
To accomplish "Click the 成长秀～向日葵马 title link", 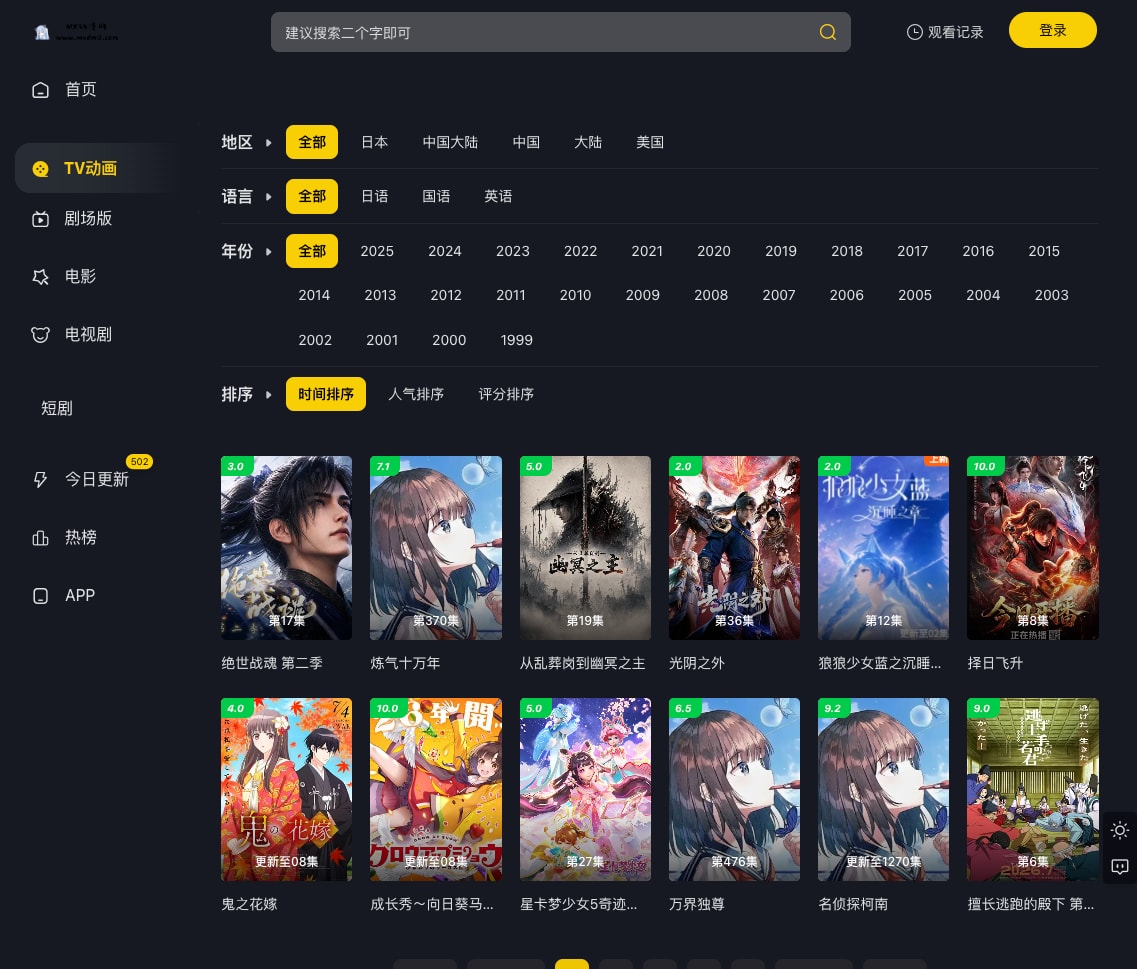I will tap(431, 904).
